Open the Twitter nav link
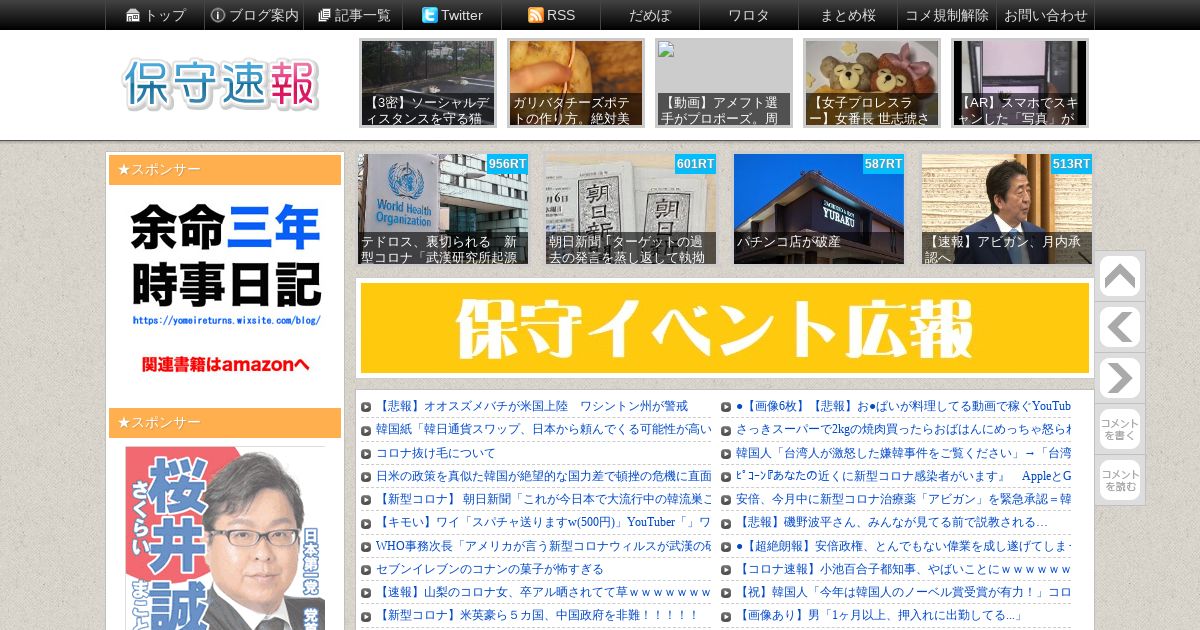Image resolution: width=1200 pixels, height=630 pixels. click(452, 15)
